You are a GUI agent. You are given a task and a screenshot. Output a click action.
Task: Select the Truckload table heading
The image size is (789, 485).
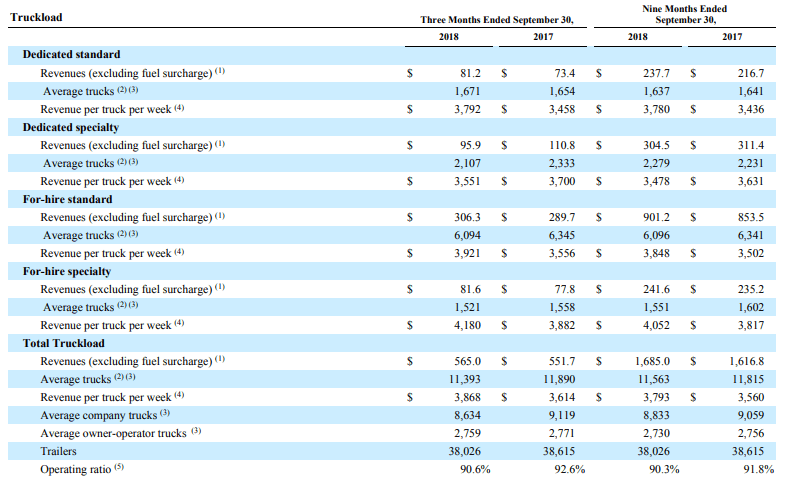[x=36, y=17]
